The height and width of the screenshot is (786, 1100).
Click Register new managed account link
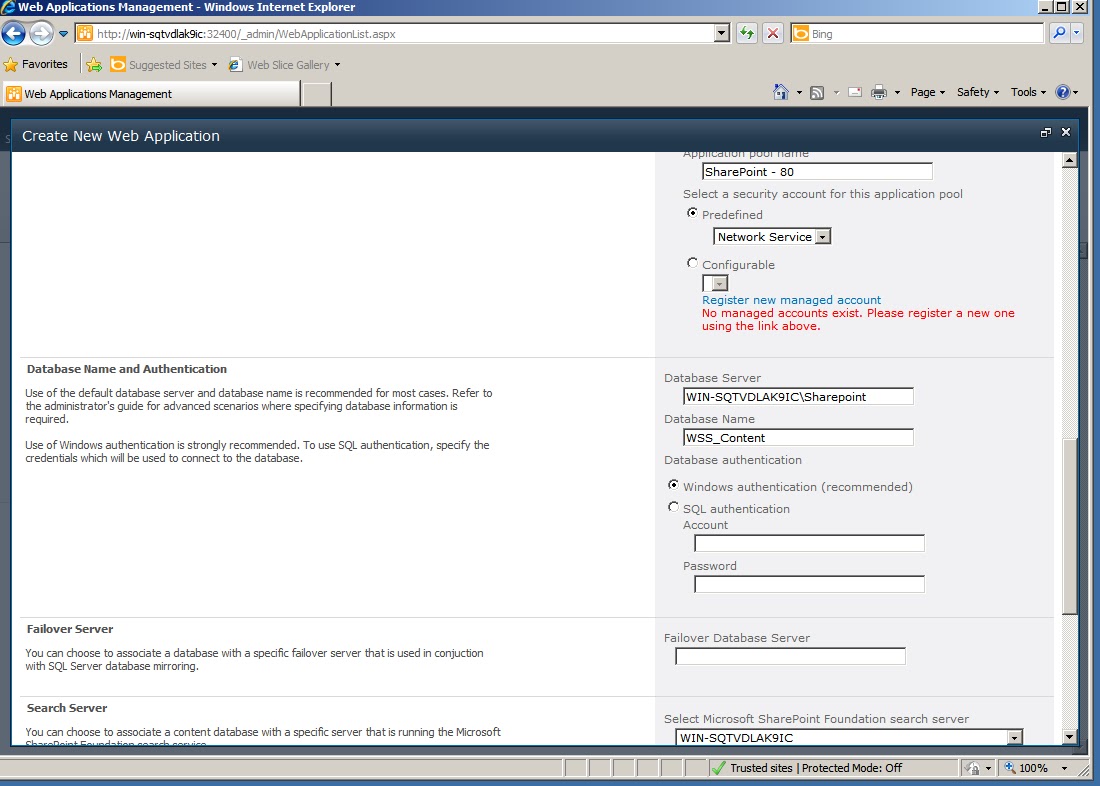[791, 299]
